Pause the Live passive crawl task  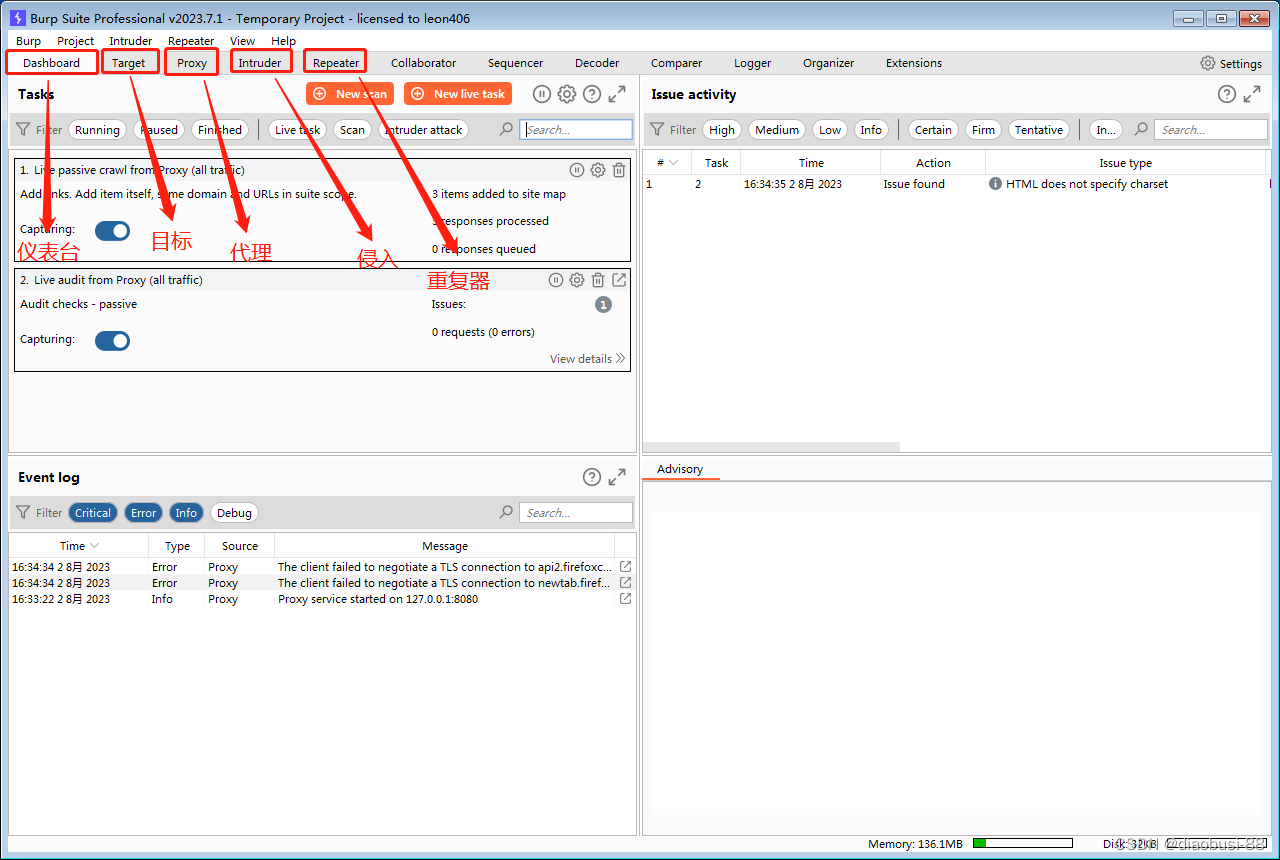coord(577,170)
